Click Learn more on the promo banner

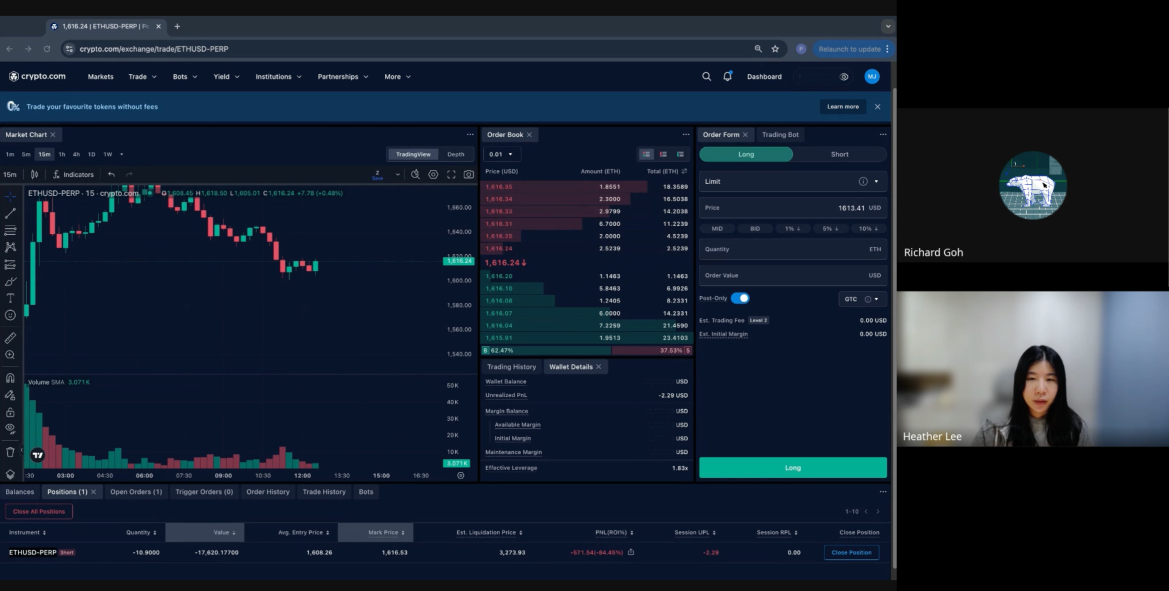point(842,107)
